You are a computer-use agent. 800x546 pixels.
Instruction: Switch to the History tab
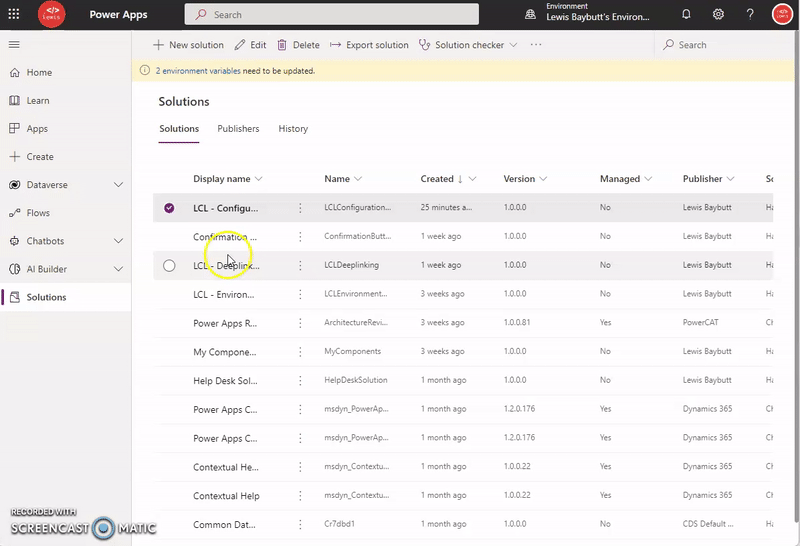tap(293, 129)
